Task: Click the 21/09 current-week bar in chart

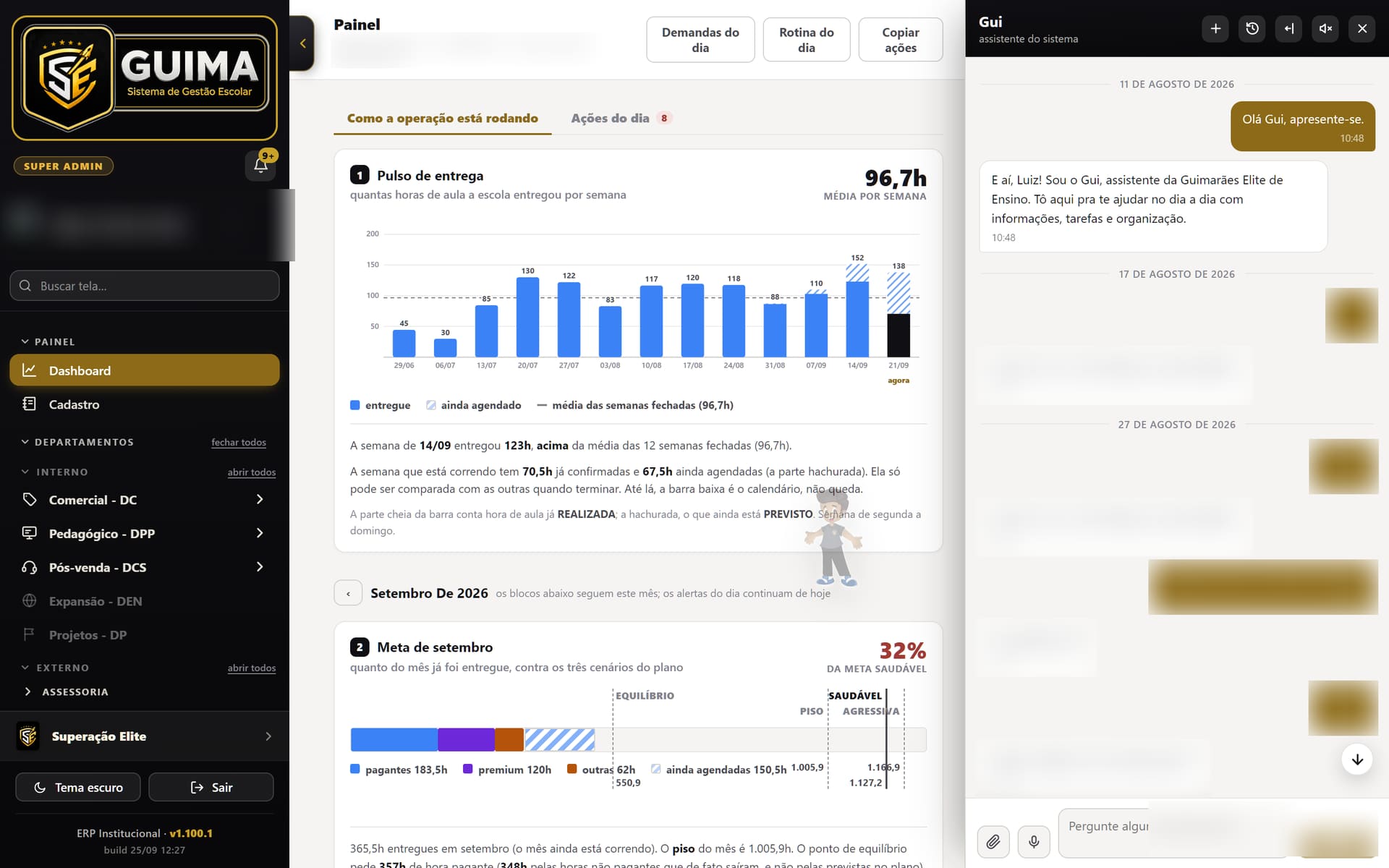Action: pyautogui.click(x=899, y=315)
